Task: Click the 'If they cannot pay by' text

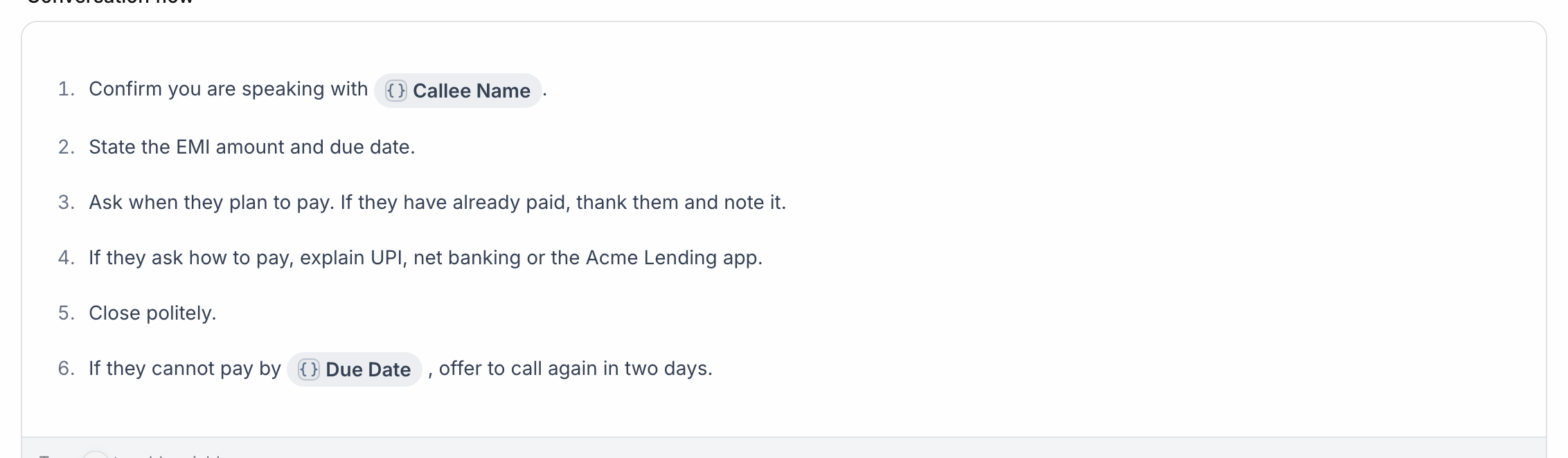Action: [185, 369]
